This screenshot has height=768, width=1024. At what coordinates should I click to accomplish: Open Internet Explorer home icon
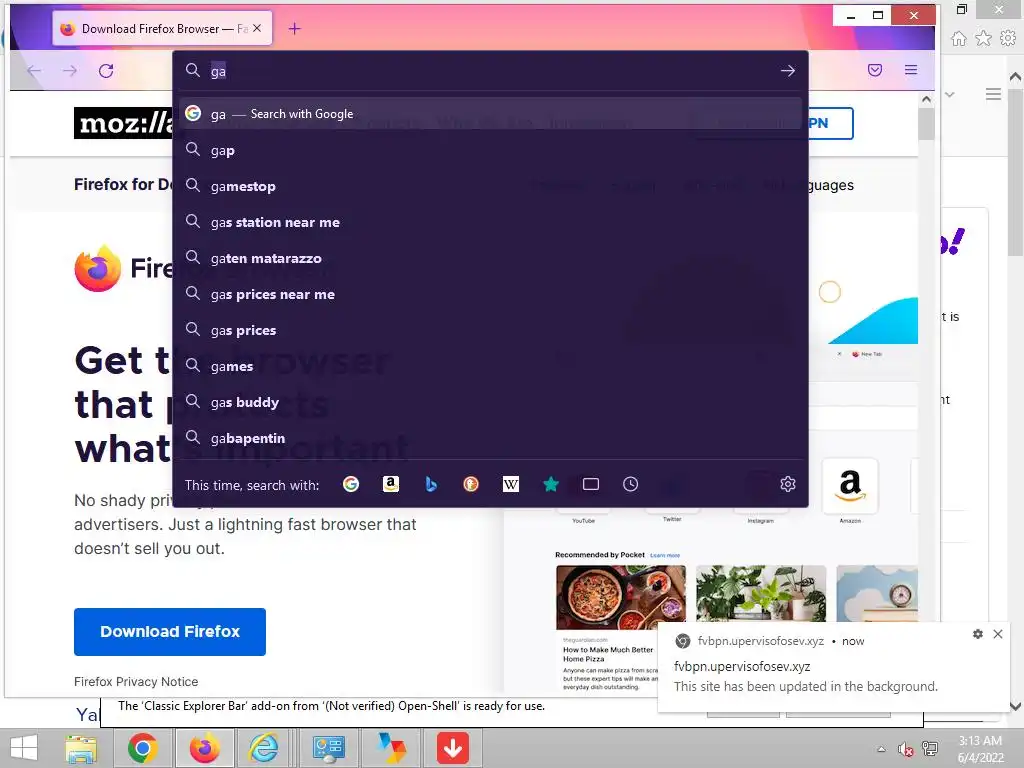[958, 39]
